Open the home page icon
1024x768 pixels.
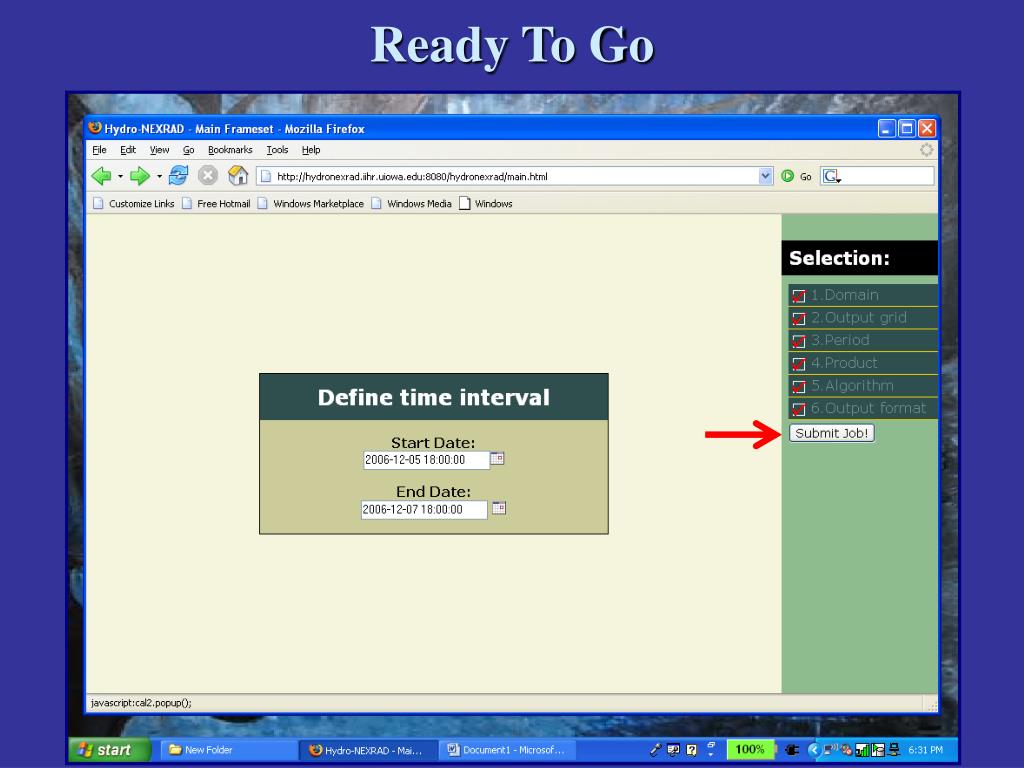coord(238,175)
